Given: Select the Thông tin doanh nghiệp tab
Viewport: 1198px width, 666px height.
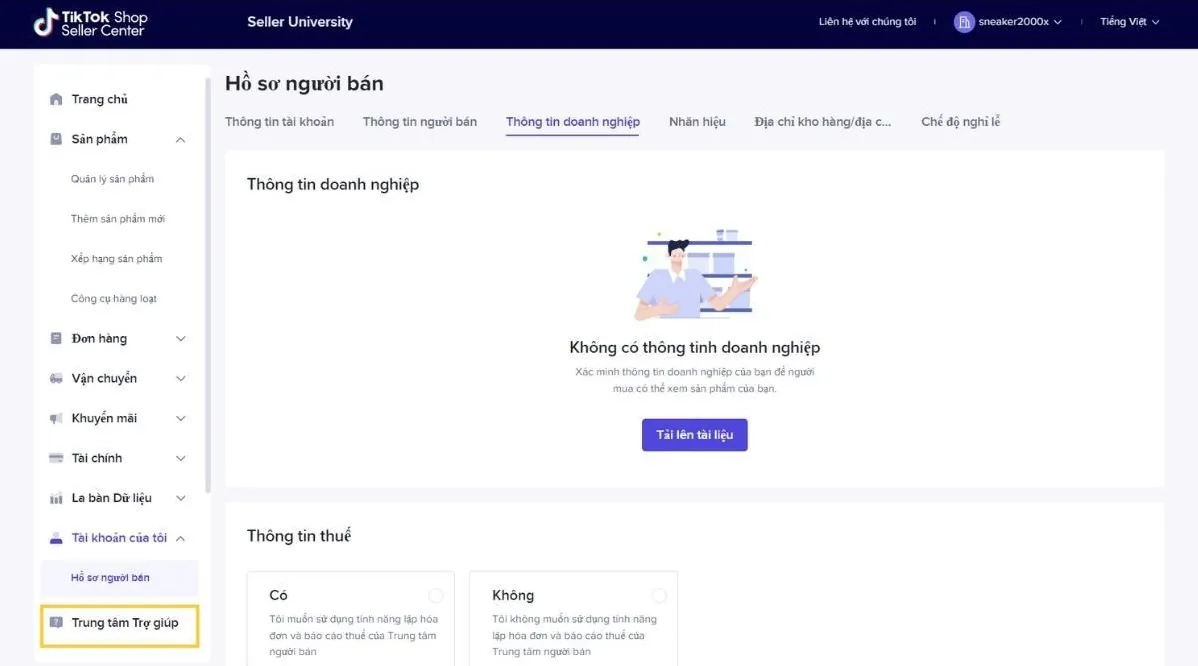Looking at the screenshot, I should tap(572, 121).
